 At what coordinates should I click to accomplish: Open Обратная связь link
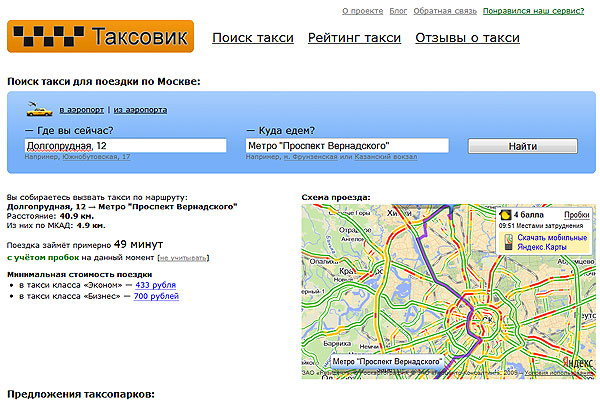point(444,10)
